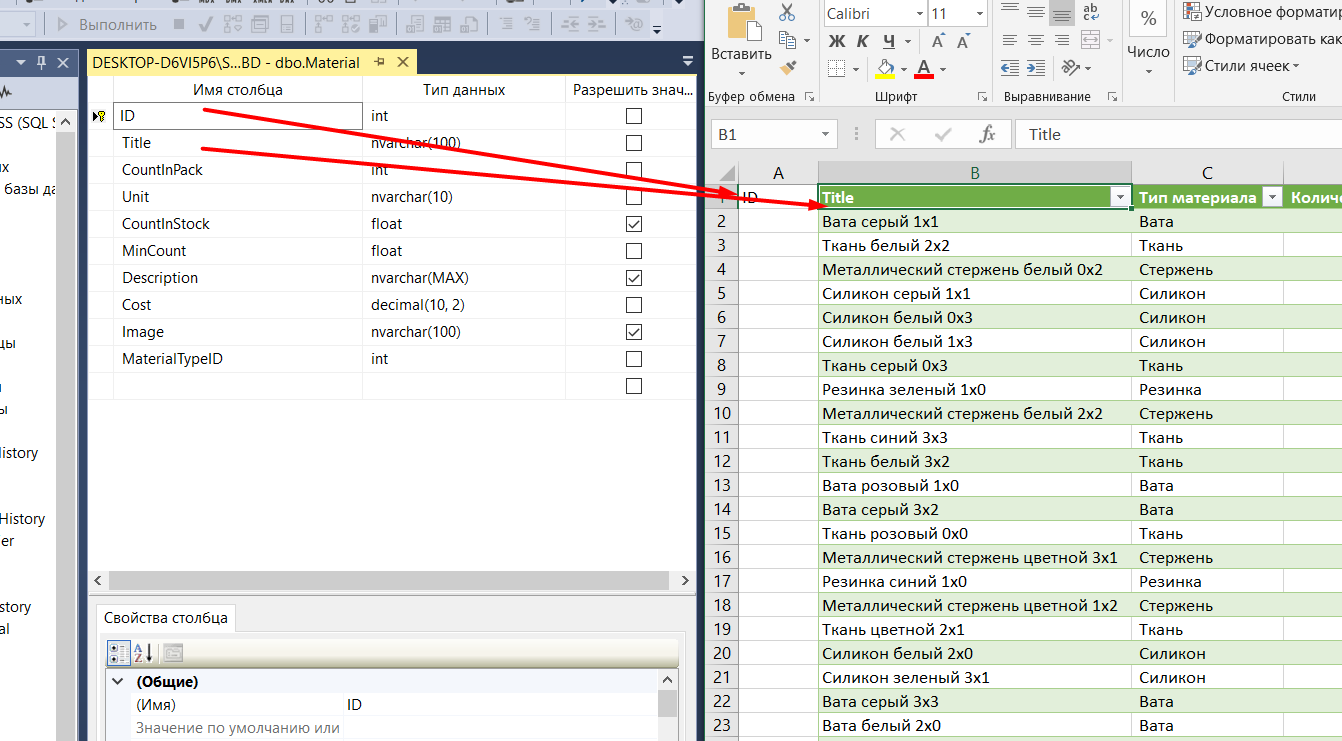
Task: Click the cell borders icon
Action: pos(836,68)
